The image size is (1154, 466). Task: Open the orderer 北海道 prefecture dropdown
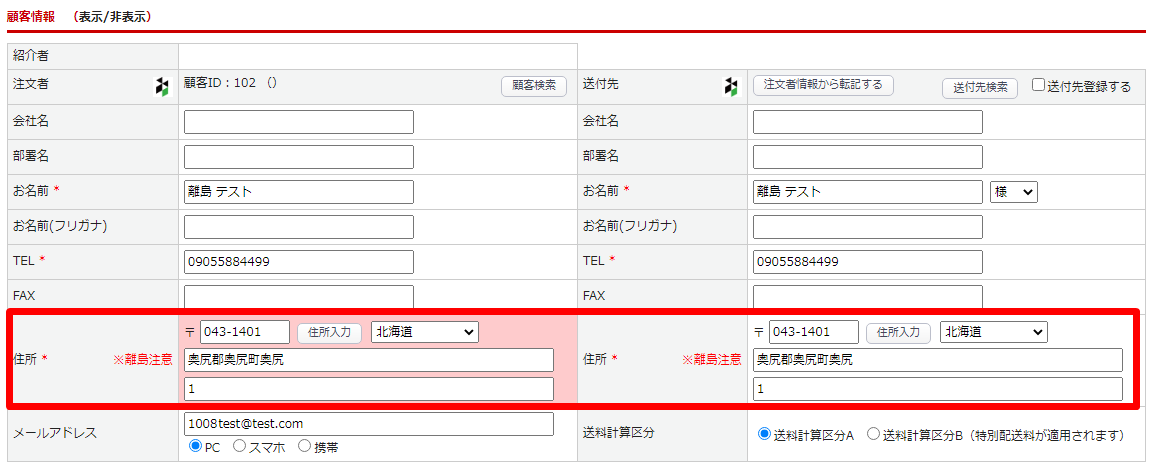pyautogui.click(x=425, y=332)
